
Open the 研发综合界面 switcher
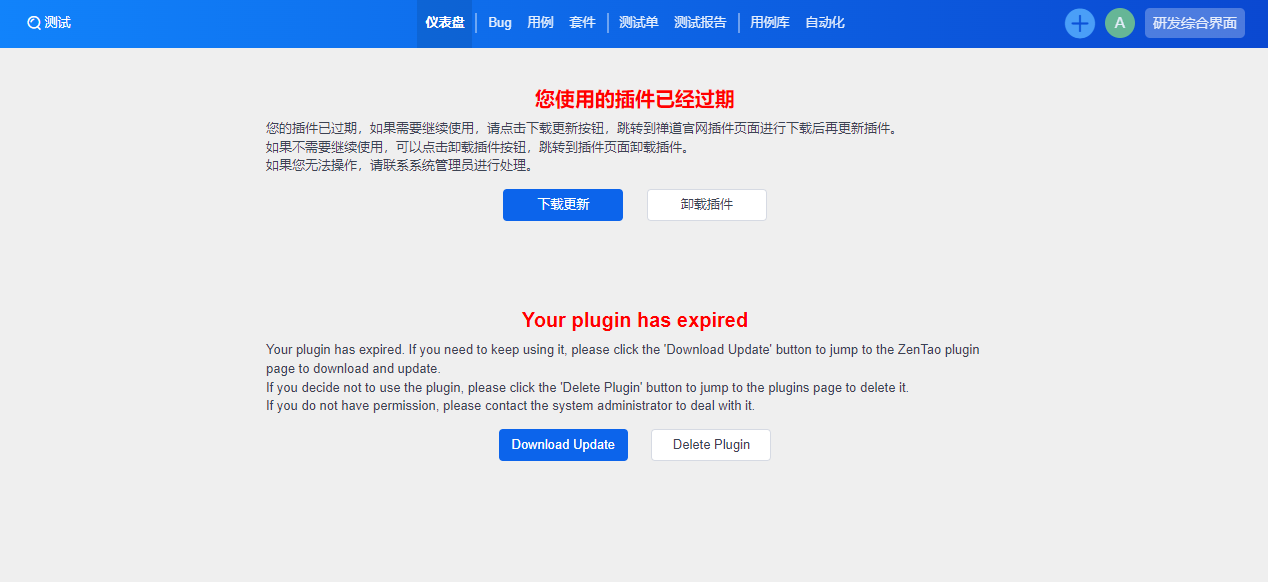coord(1195,23)
